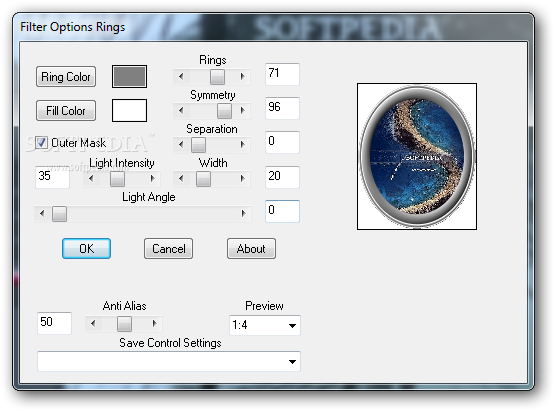Increase Light Intensity with right arrow
This screenshot has width=555, height=411.
pos(153,178)
